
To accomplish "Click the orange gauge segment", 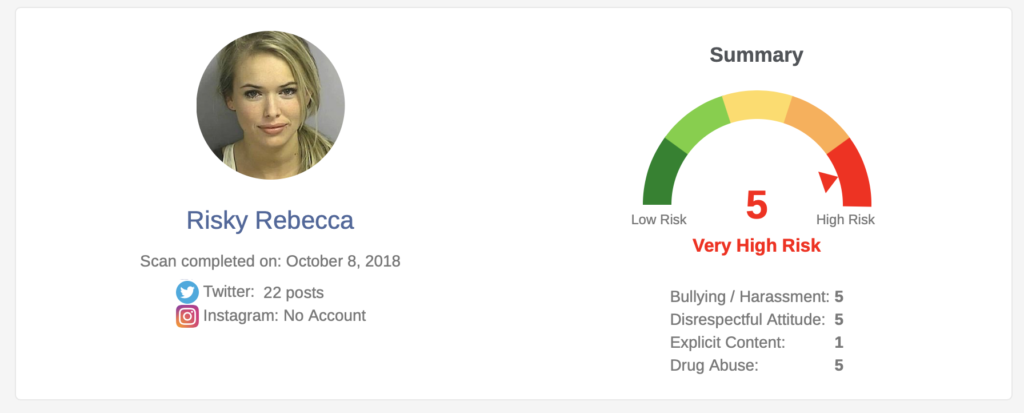I will tap(813, 125).
